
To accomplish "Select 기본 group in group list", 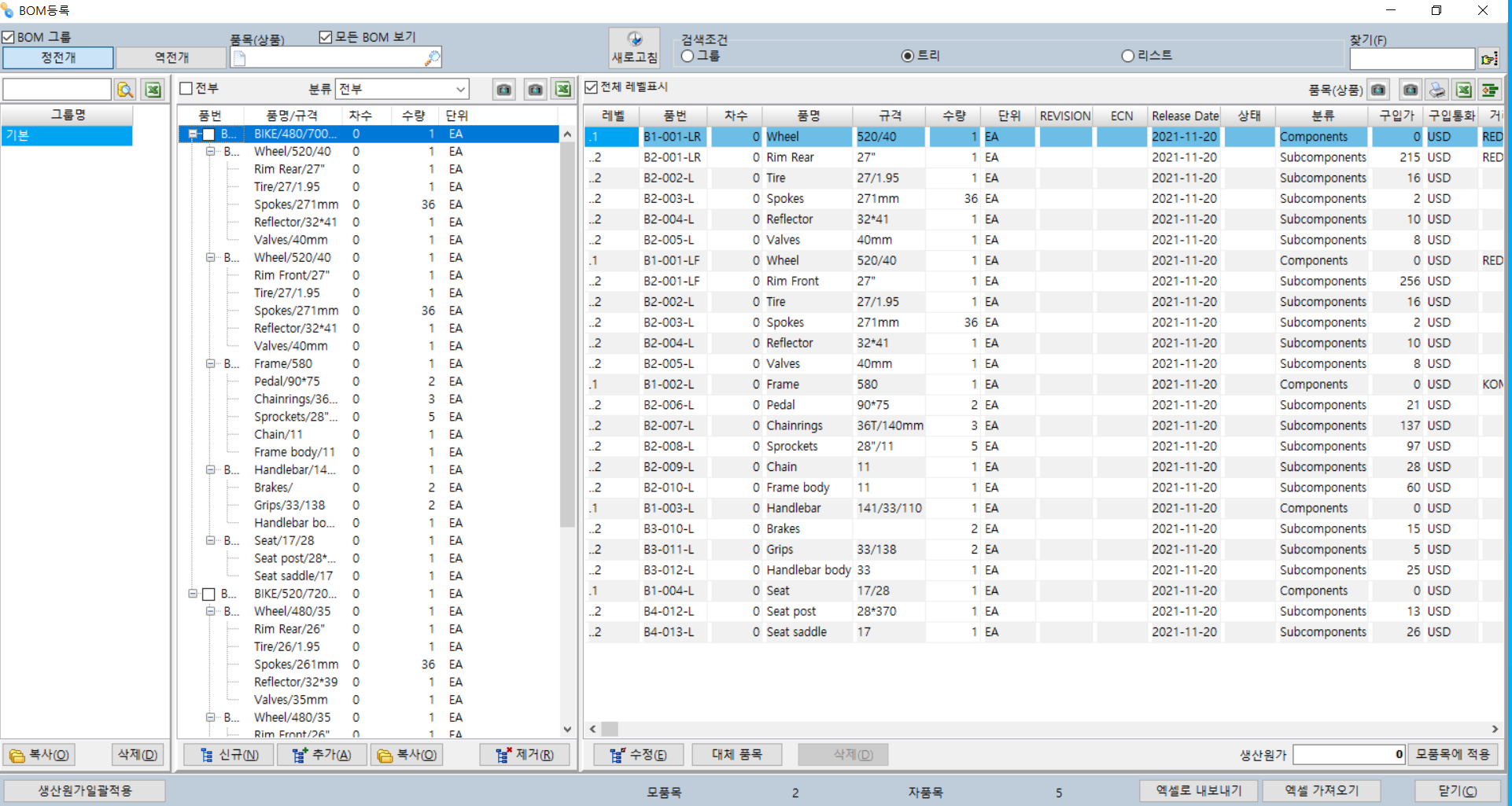I will click(67, 135).
